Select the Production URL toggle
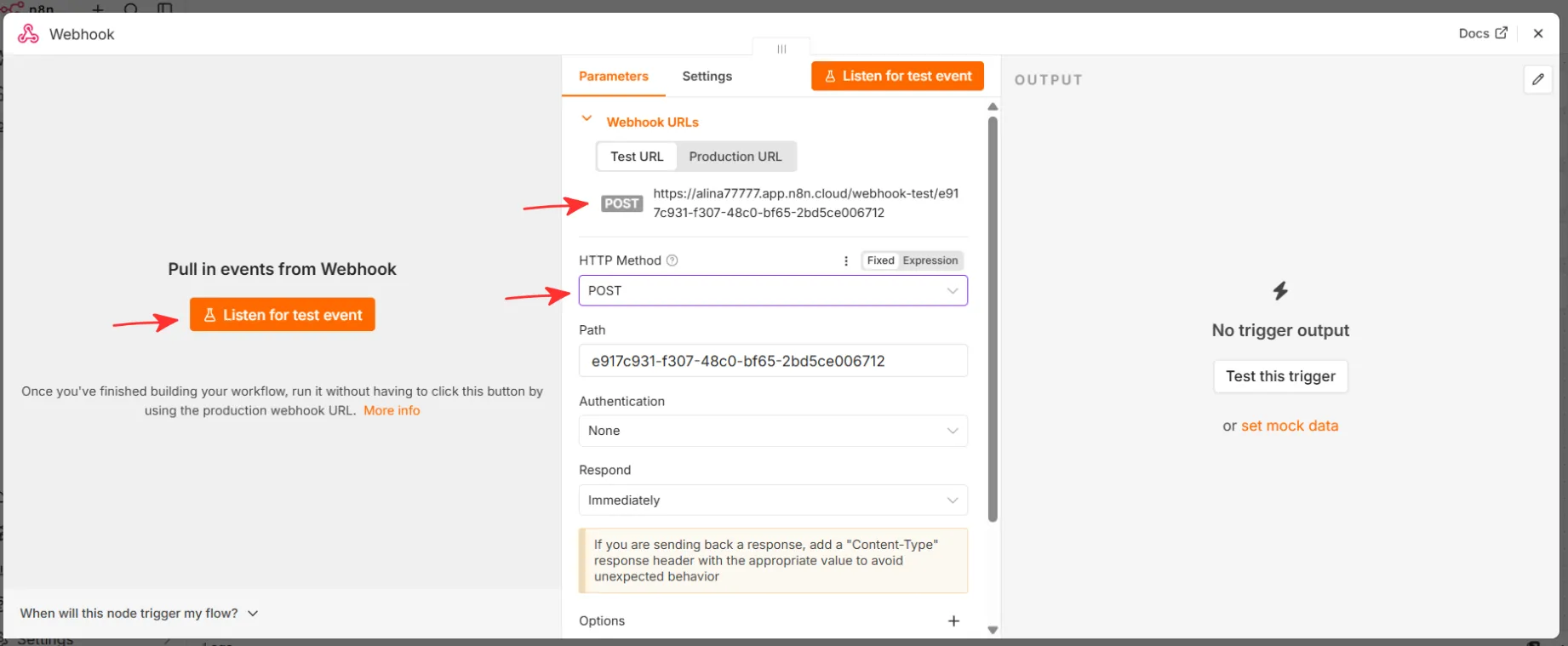This screenshot has width=1568, height=646. (x=735, y=157)
